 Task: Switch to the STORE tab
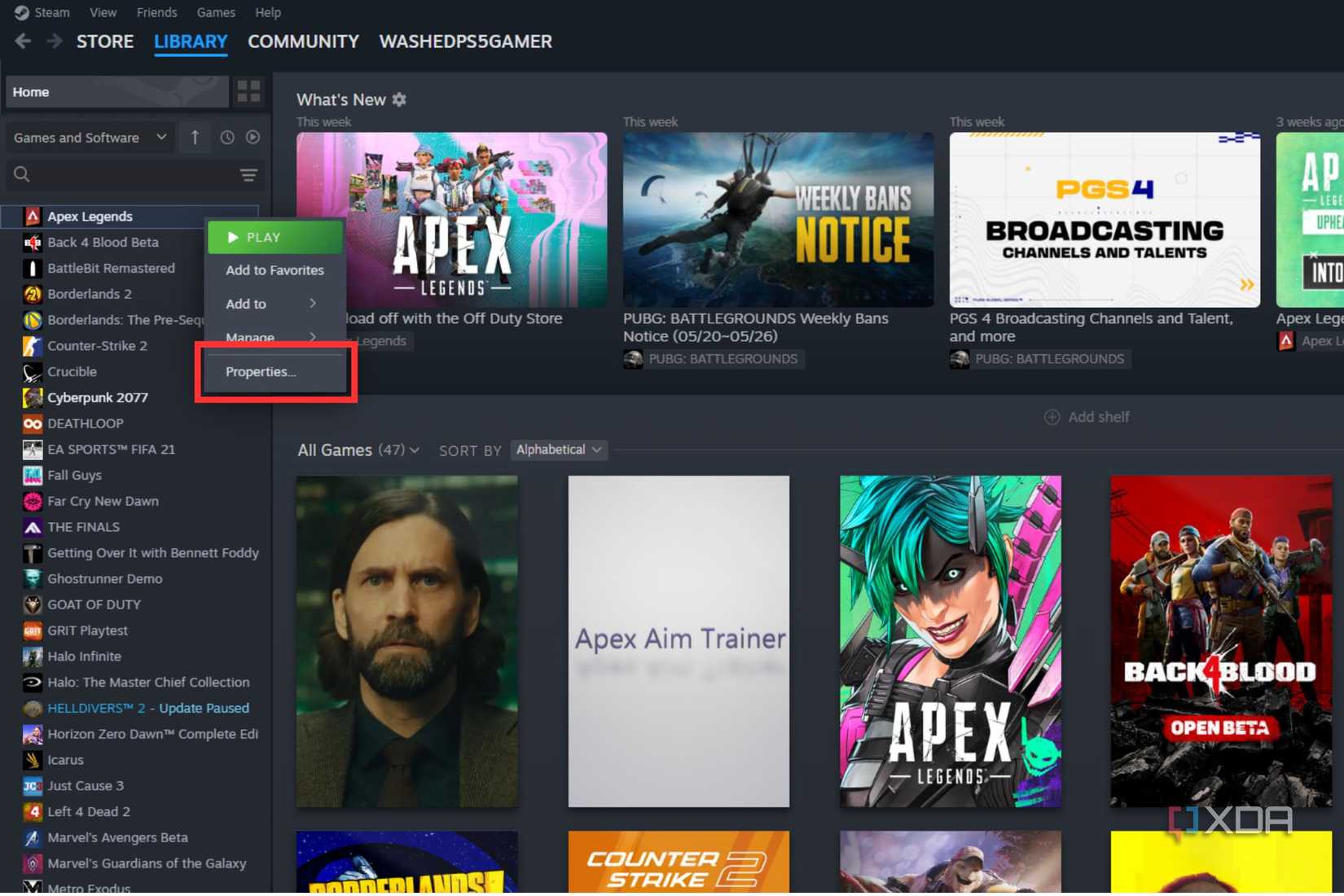(105, 42)
